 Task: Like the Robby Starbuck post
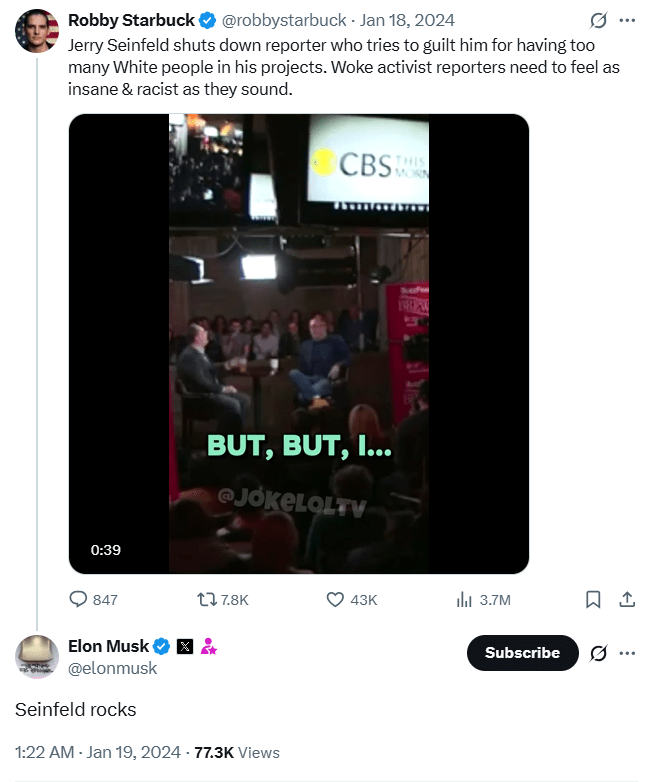tap(336, 599)
